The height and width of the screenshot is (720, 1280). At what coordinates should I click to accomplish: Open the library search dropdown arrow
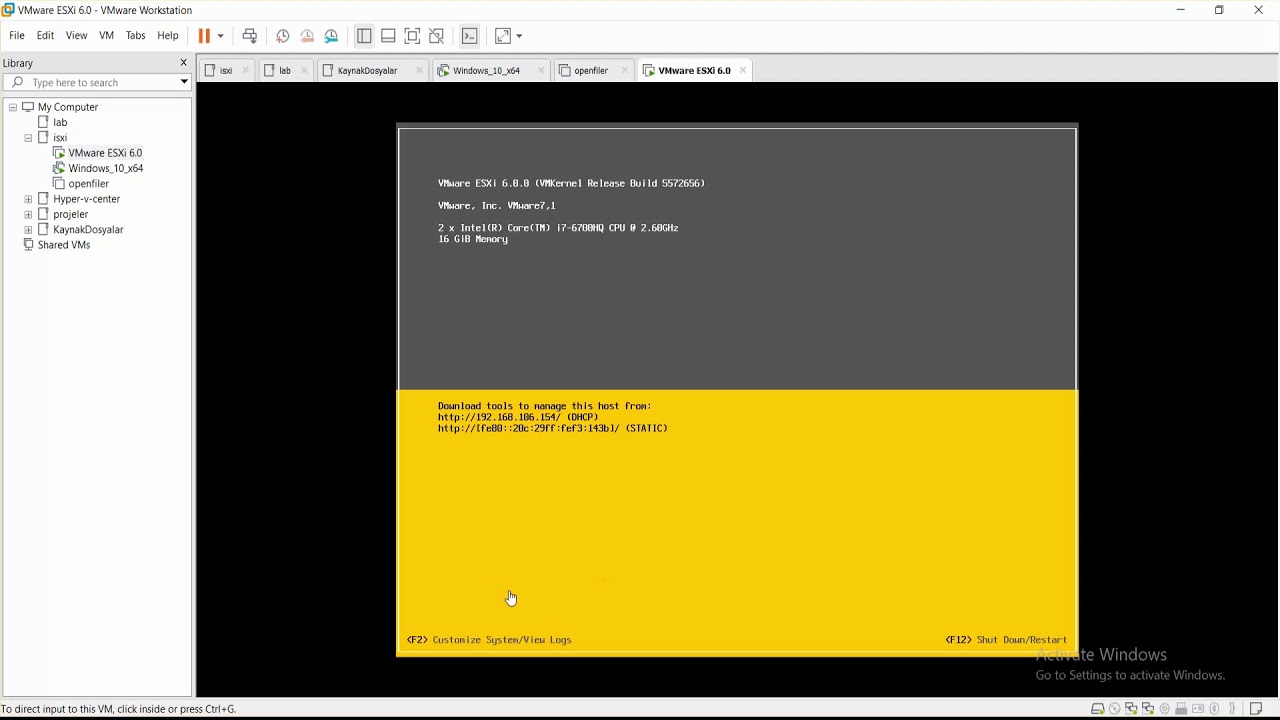tap(185, 83)
